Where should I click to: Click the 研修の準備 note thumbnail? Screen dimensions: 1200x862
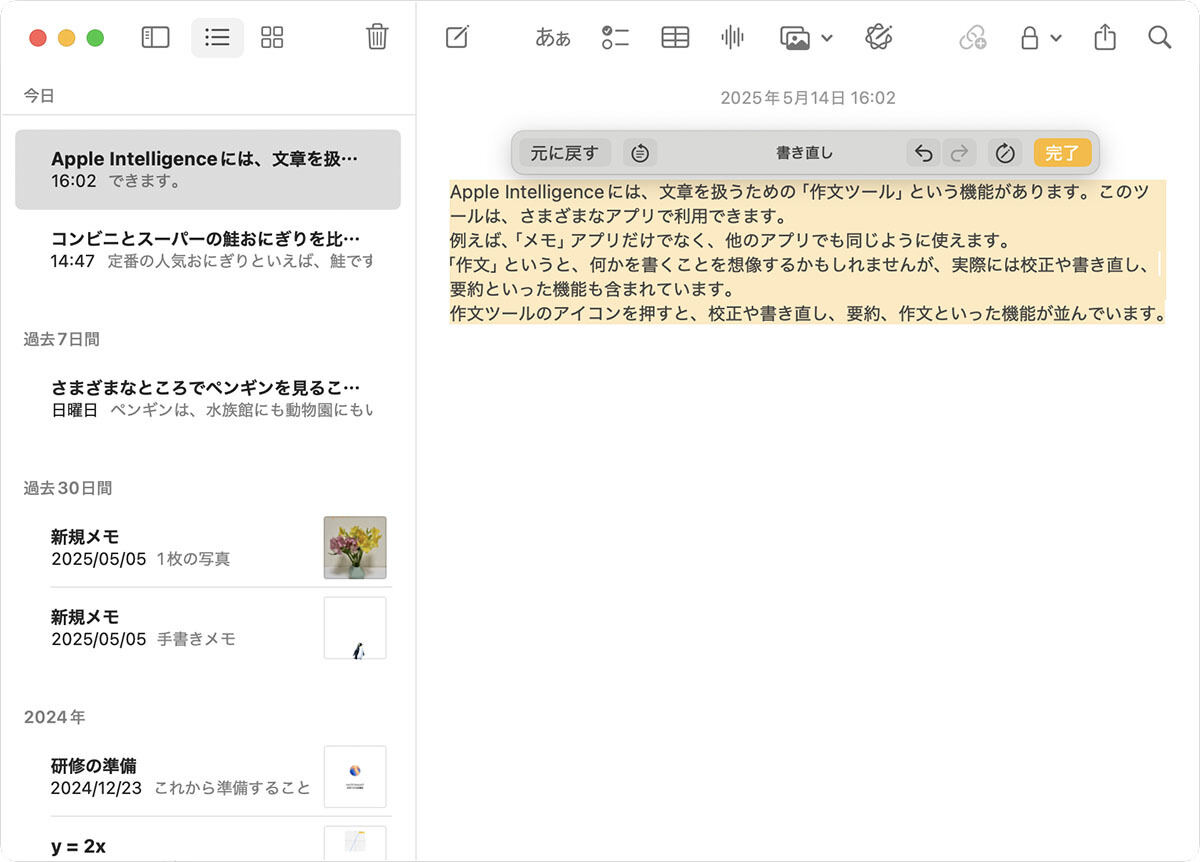pos(355,777)
